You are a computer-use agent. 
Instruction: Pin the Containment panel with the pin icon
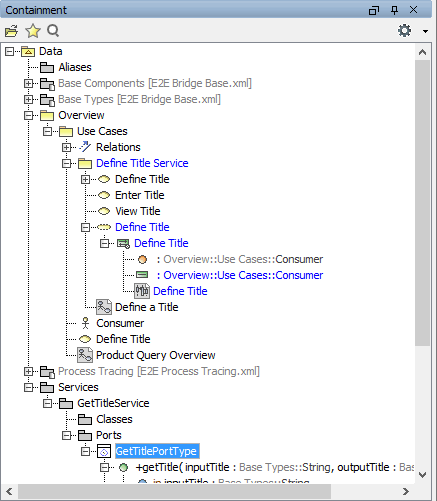pos(394,10)
